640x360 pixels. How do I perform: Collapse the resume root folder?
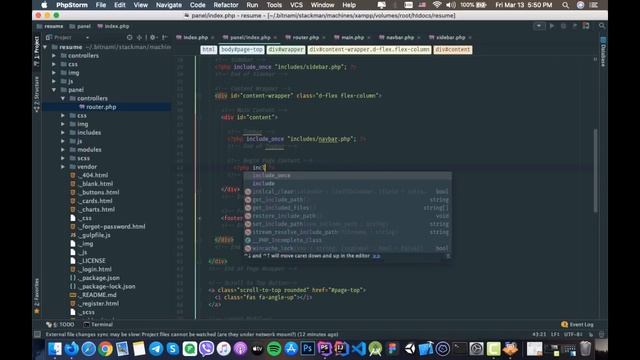coord(45,47)
